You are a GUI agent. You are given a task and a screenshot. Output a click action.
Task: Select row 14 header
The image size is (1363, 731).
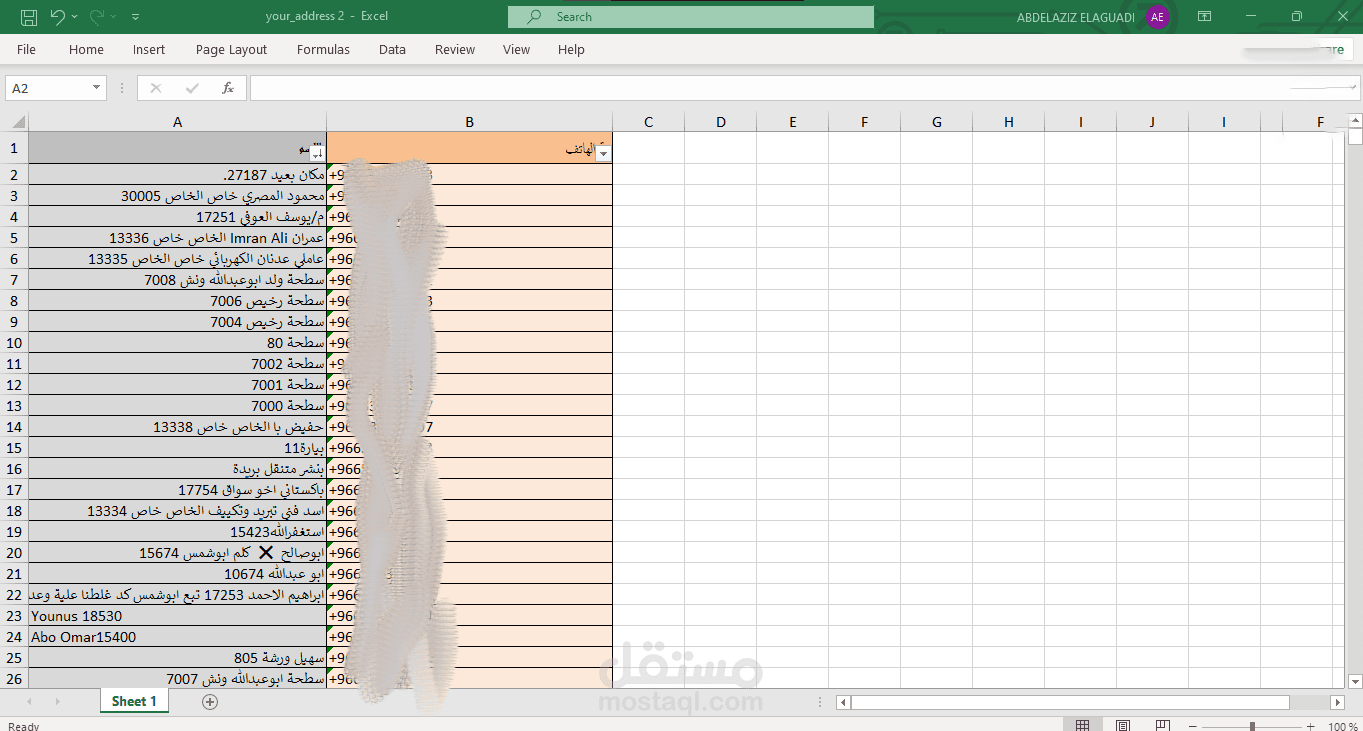coord(14,427)
